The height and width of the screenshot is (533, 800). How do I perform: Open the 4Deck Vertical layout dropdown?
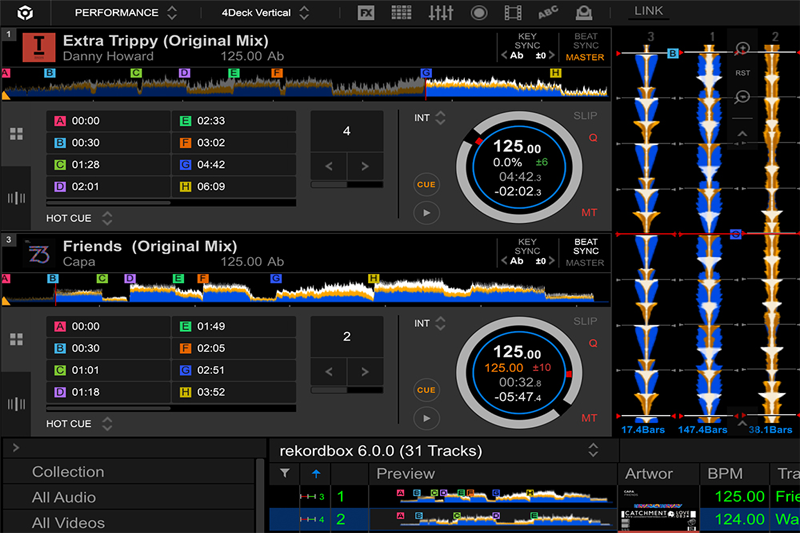256,13
